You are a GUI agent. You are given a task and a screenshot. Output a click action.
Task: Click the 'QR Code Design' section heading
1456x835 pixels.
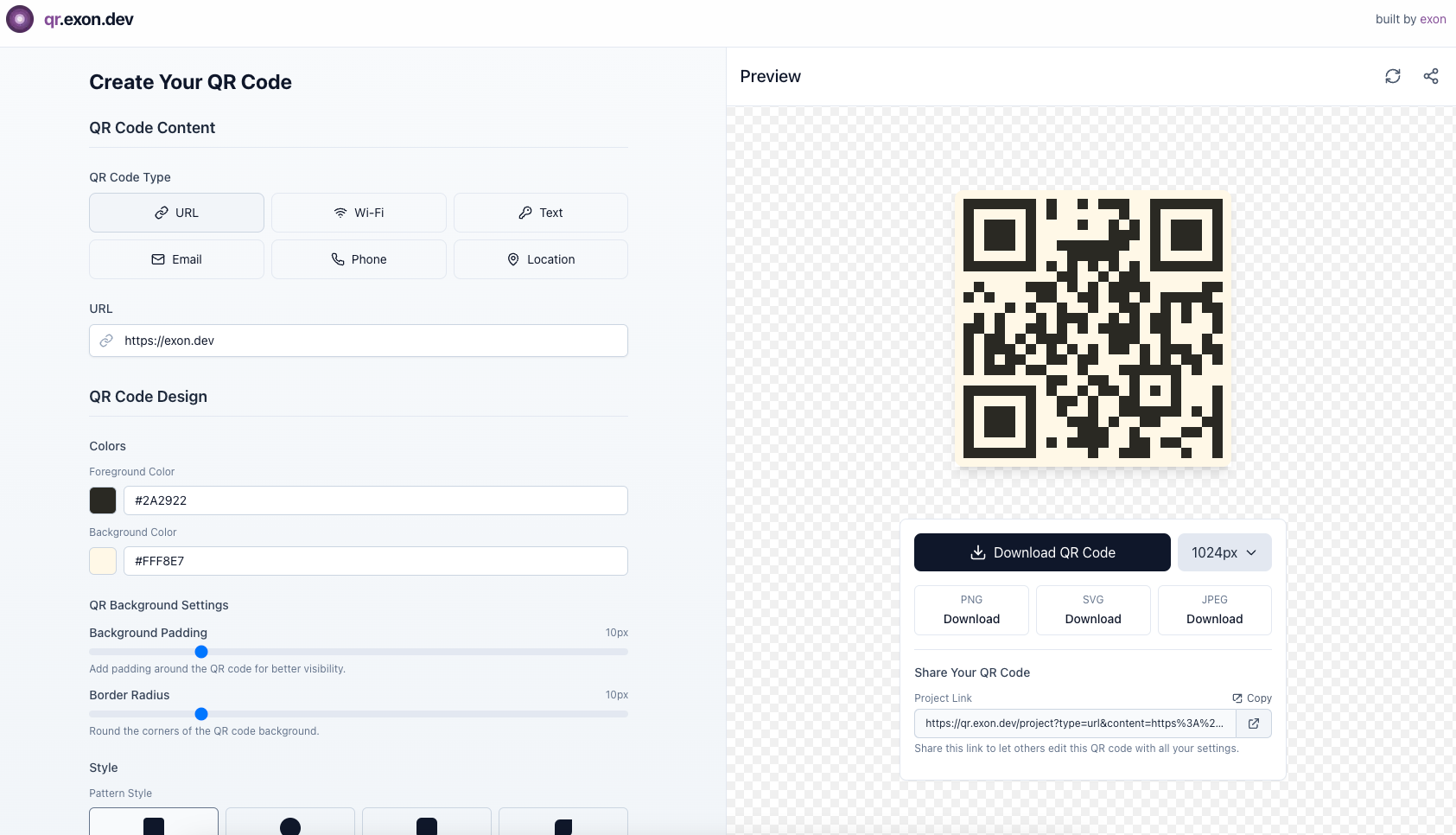(x=149, y=397)
